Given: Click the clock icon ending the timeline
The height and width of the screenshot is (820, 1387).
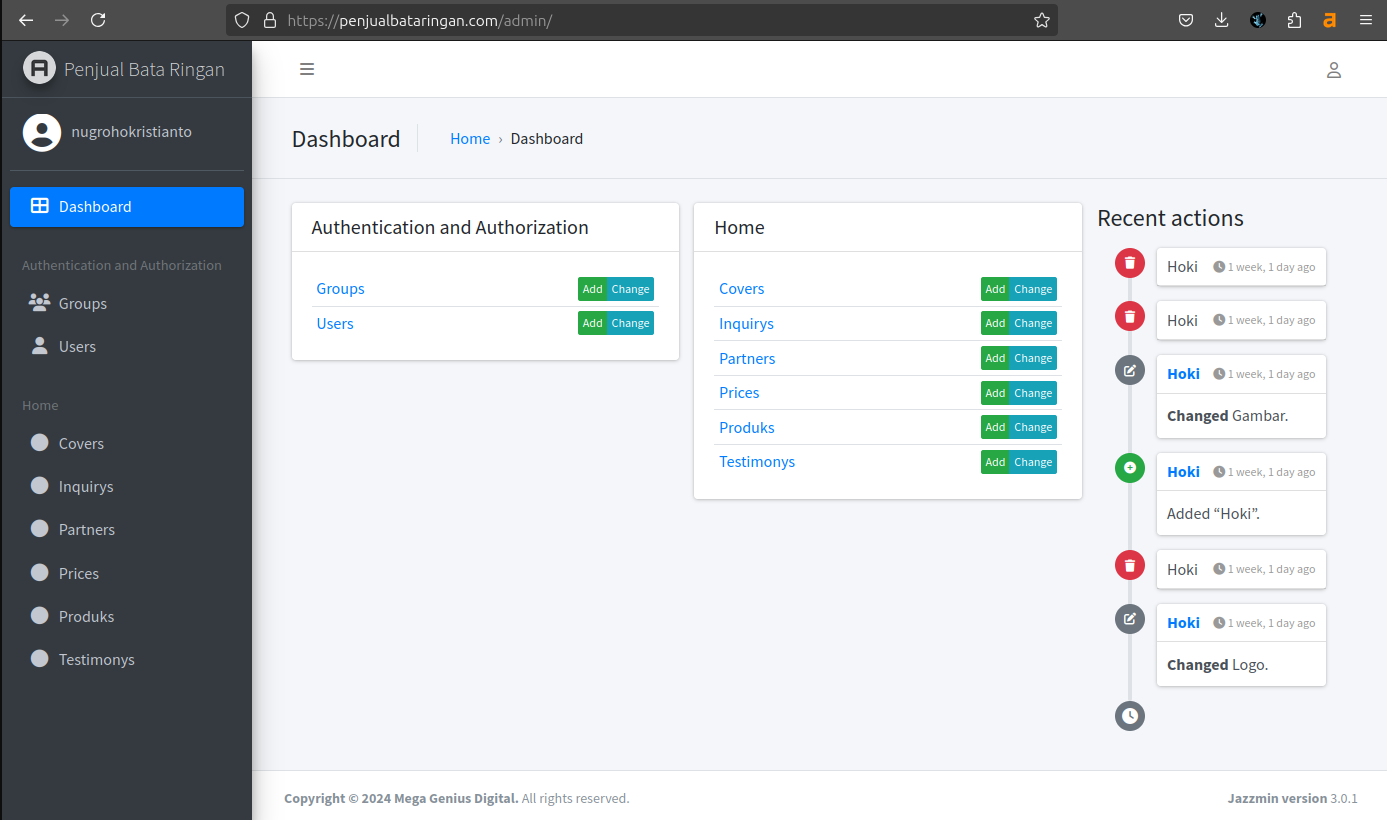Looking at the screenshot, I should click(x=1129, y=715).
